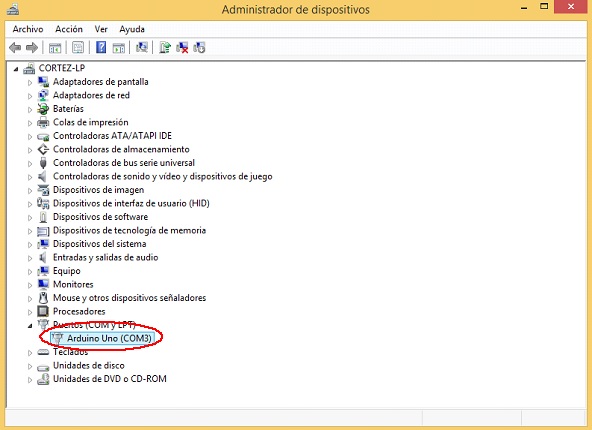The image size is (592, 430).
Task: Select Controladoras de bus serie universal
Action: [124, 163]
